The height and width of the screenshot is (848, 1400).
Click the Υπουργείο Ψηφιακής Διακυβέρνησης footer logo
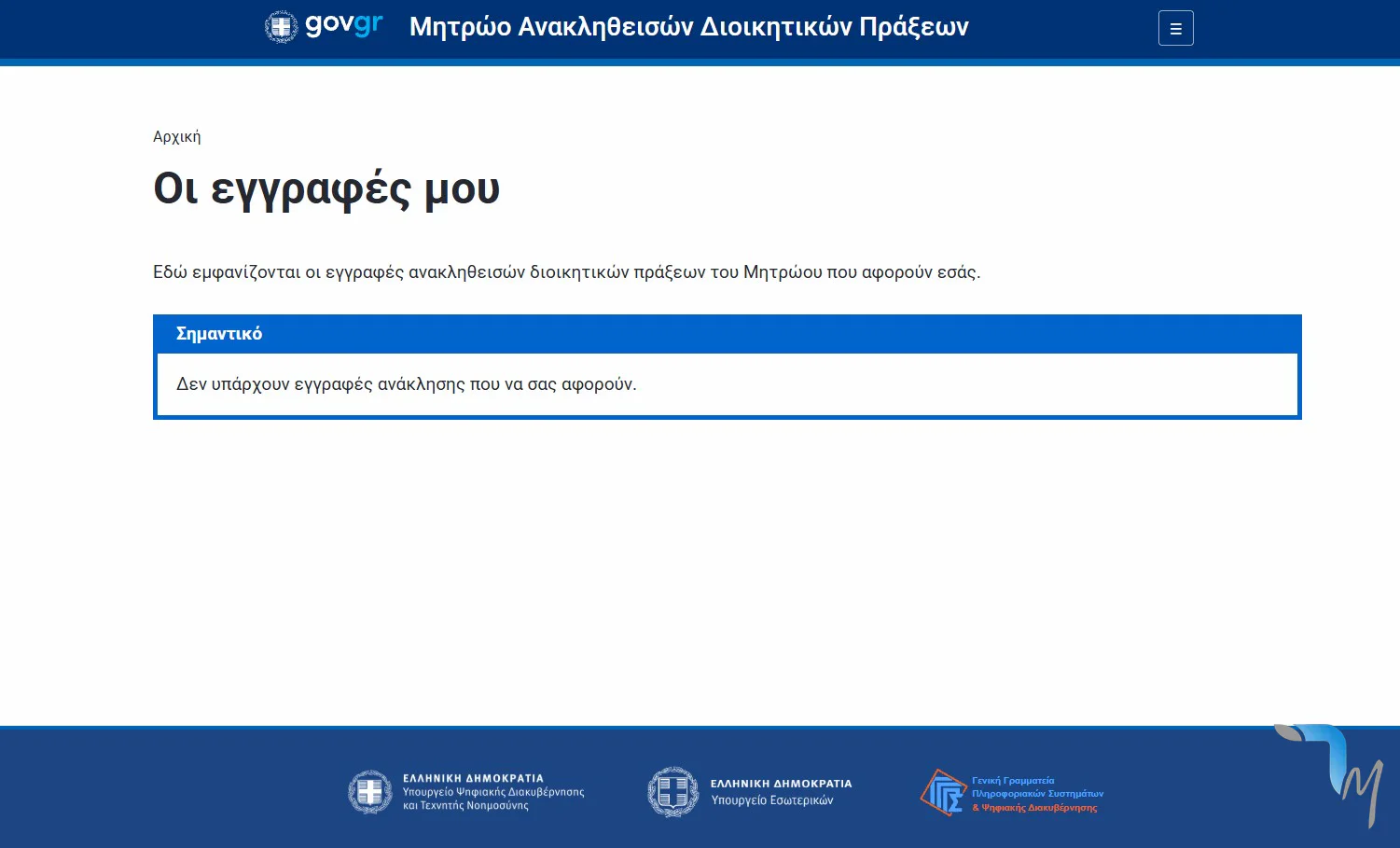(x=466, y=792)
